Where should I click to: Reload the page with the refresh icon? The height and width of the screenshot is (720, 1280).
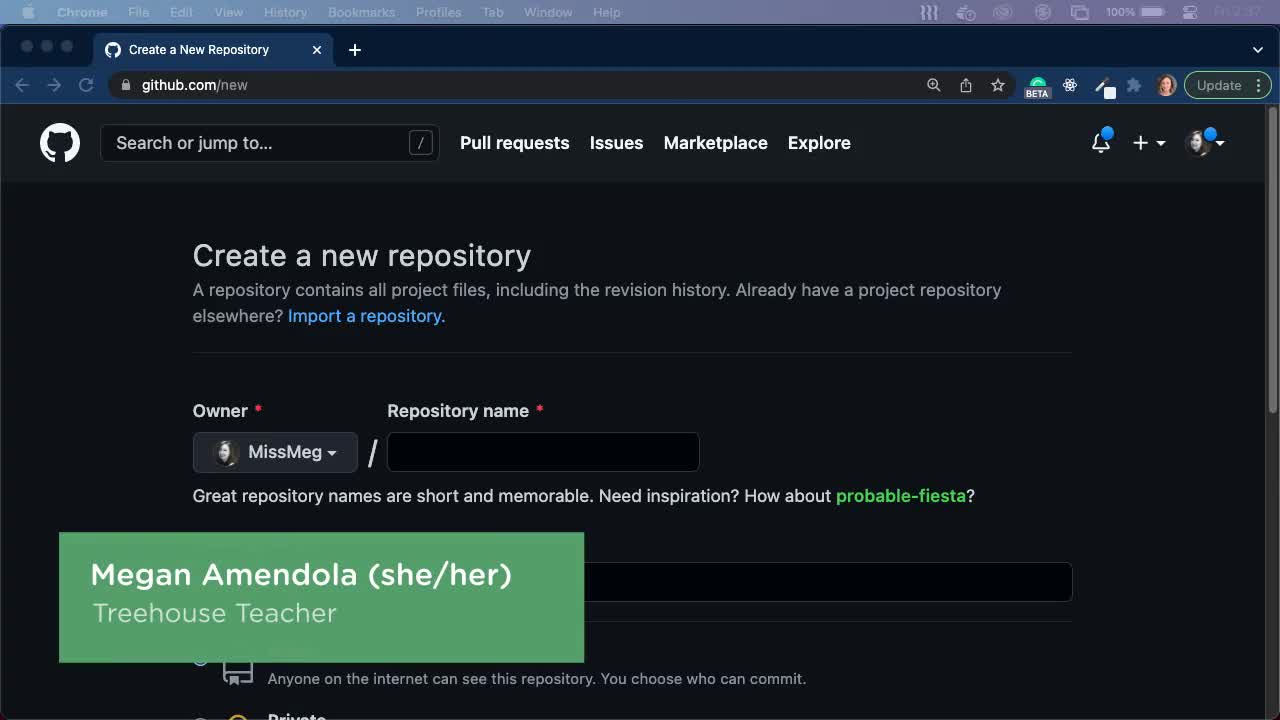pos(86,85)
